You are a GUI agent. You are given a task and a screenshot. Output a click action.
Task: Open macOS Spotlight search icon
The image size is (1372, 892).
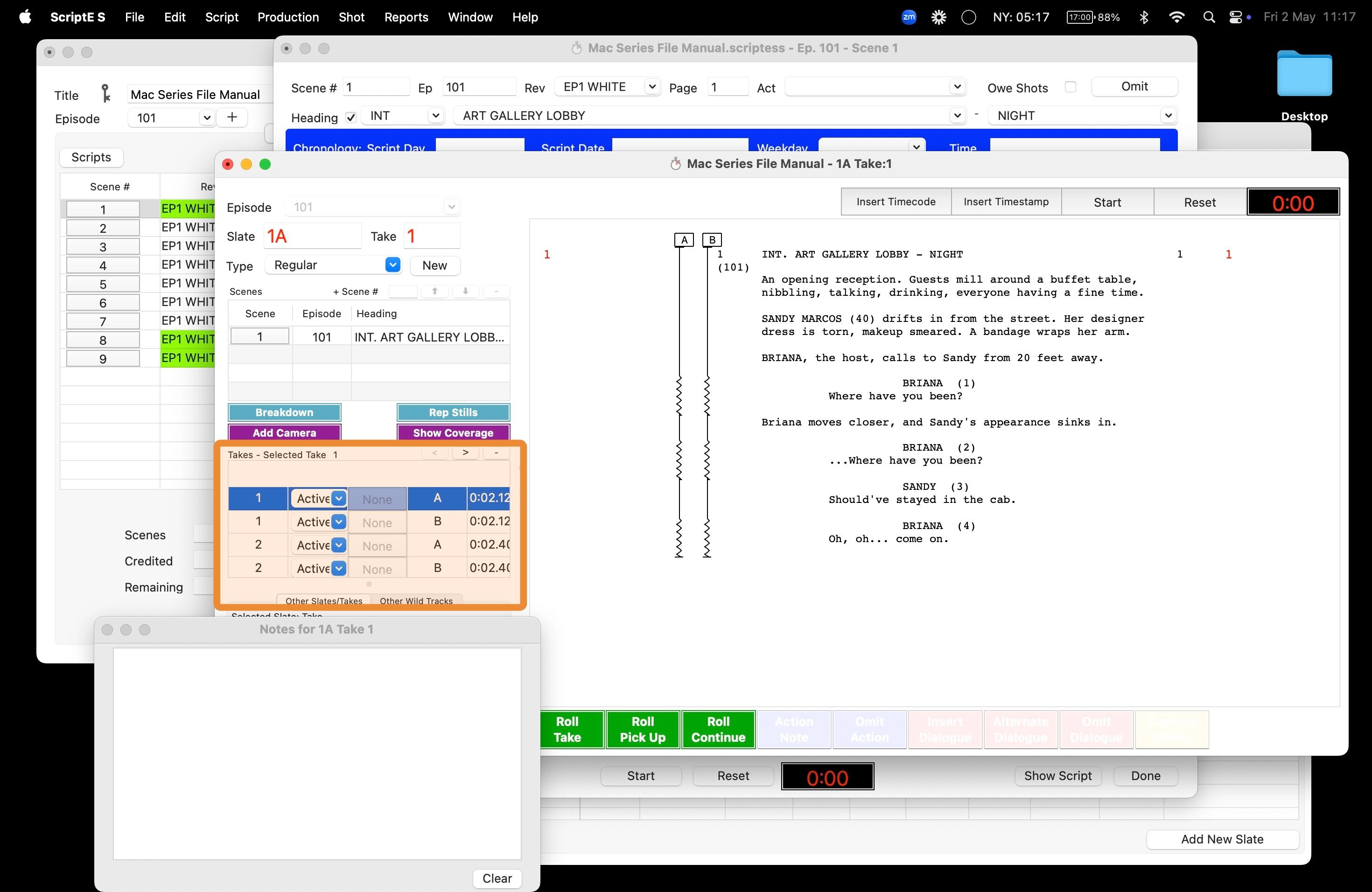pyautogui.click(x=1209, y=17)
